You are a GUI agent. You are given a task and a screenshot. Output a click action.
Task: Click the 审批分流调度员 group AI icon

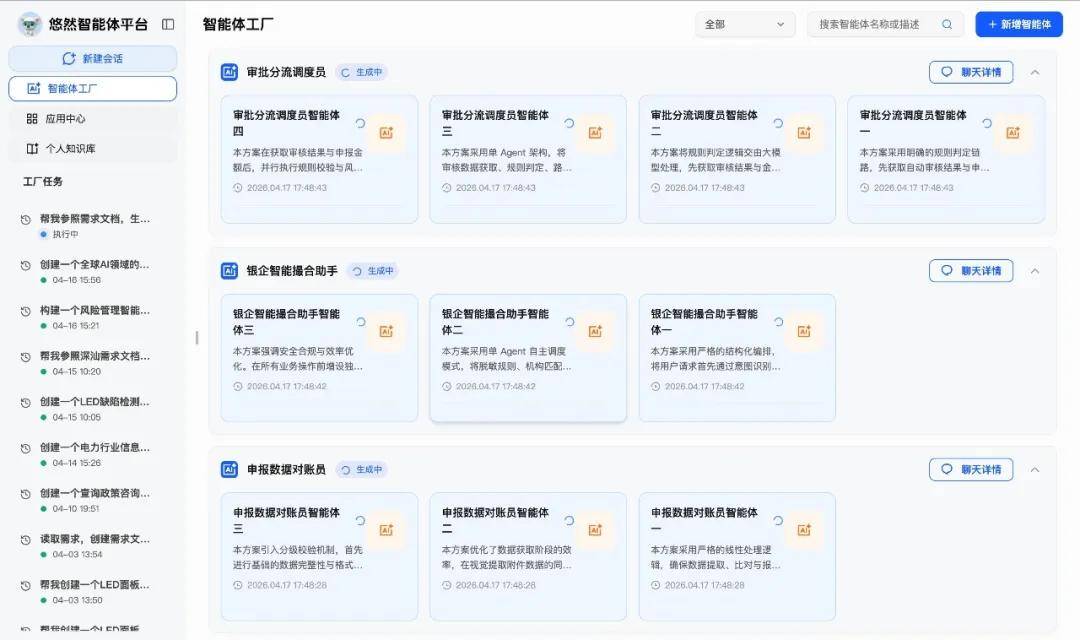click(x=229, y=72)
